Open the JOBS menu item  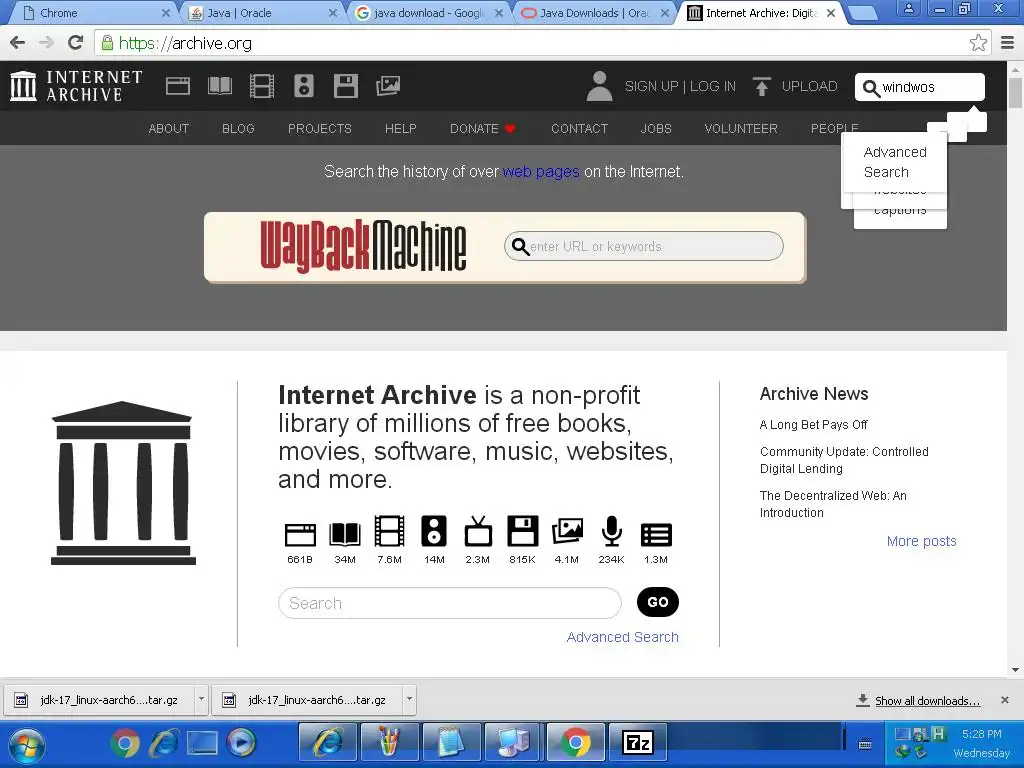pos(656,129)
